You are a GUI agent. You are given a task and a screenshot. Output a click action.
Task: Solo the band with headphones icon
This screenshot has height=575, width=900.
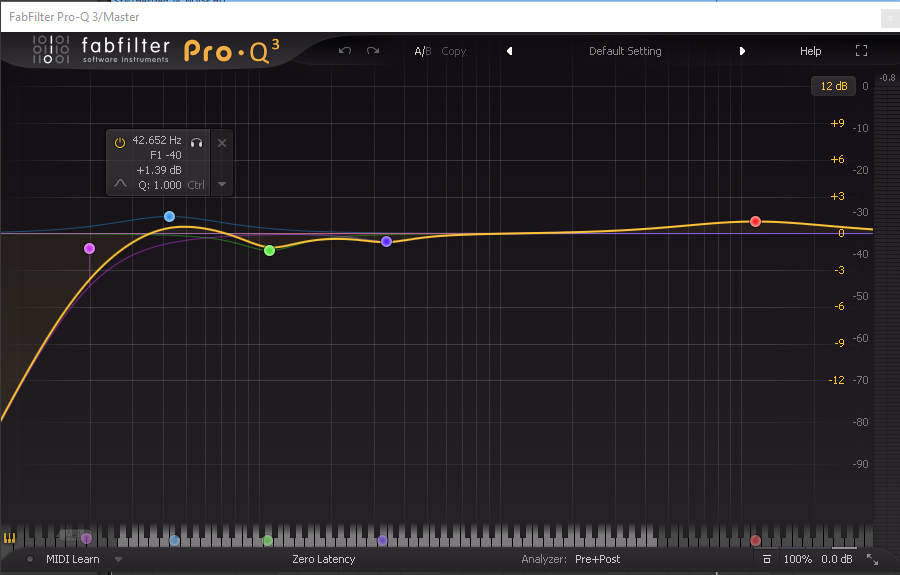197,142
